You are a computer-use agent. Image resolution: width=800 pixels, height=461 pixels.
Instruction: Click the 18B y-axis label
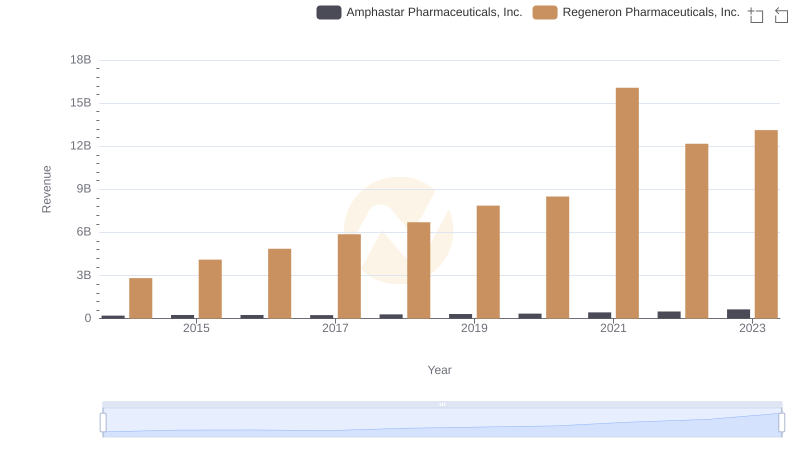pyautogui.click(x=81, y=60)
